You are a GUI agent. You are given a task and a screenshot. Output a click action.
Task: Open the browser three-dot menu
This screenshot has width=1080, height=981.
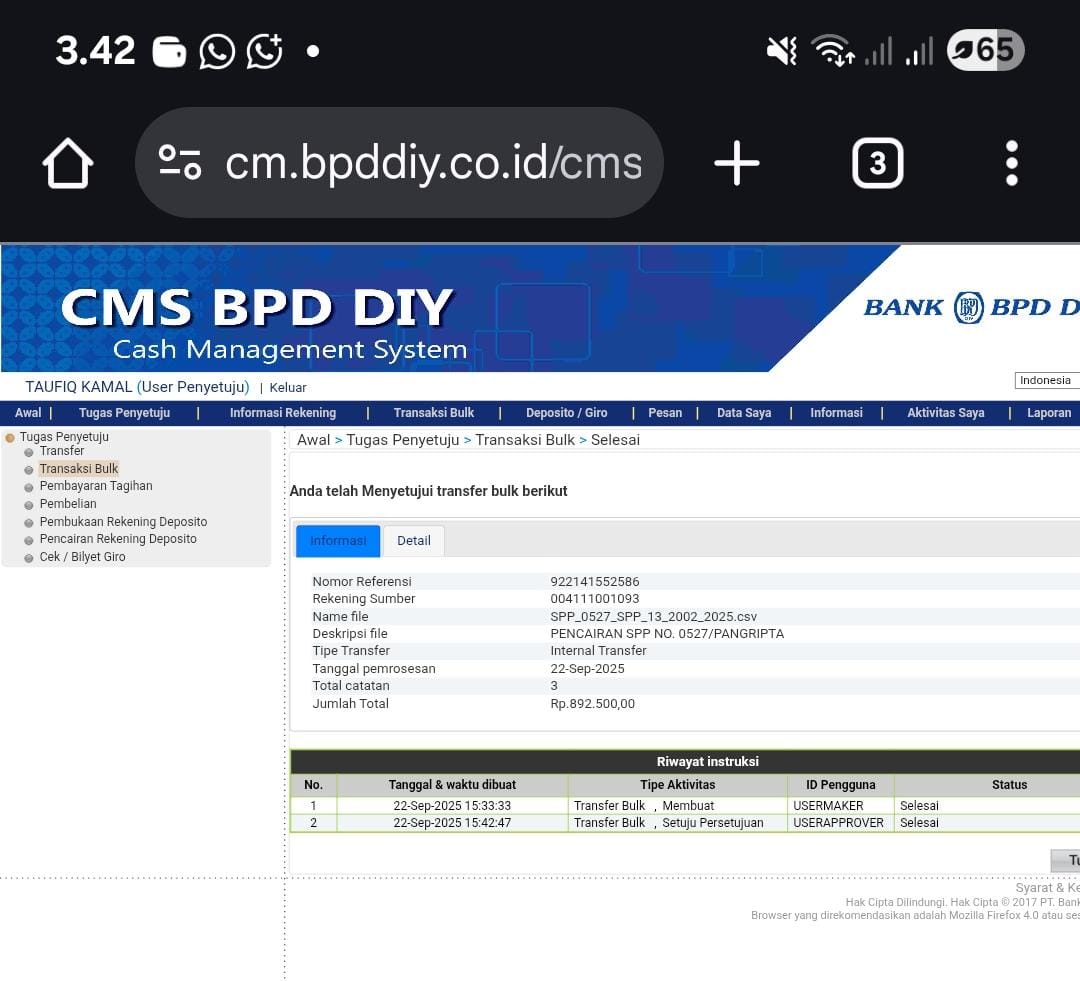[1011, 163]
